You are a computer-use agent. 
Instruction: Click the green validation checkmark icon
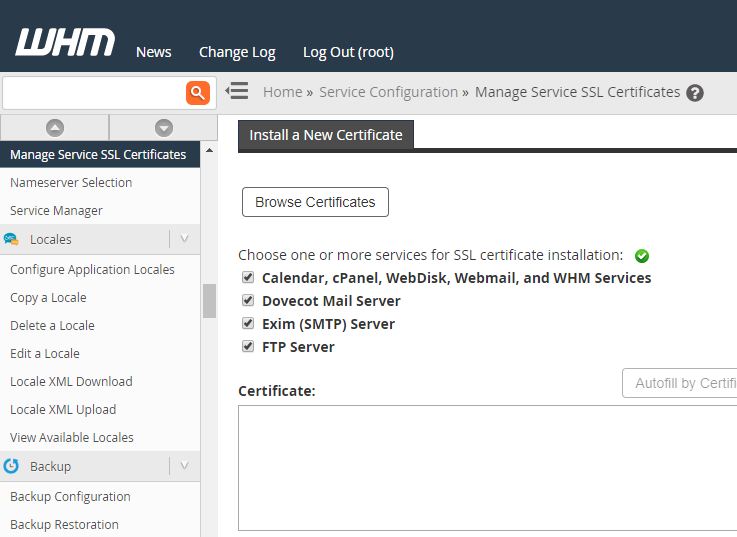[x=642, y=256]
